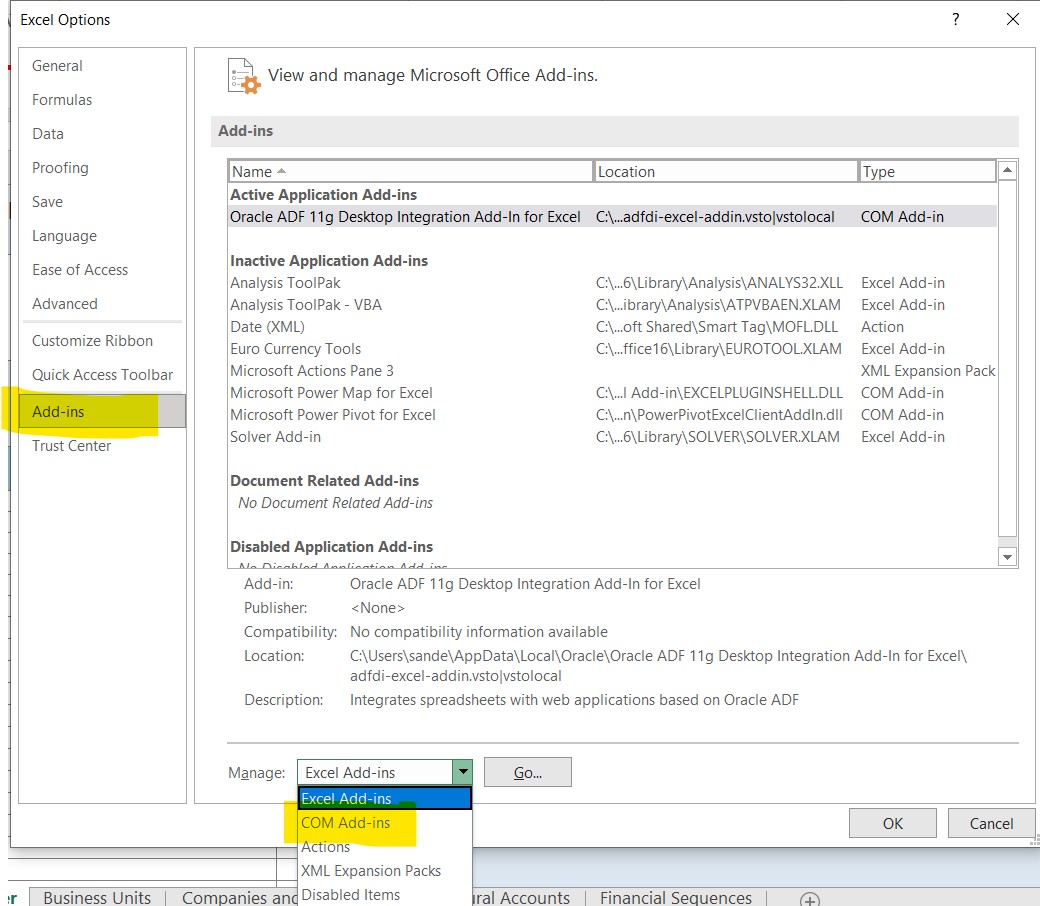Select Analysis ToolPak - VBA row
1040x906 pixels.
coord(612,305)
